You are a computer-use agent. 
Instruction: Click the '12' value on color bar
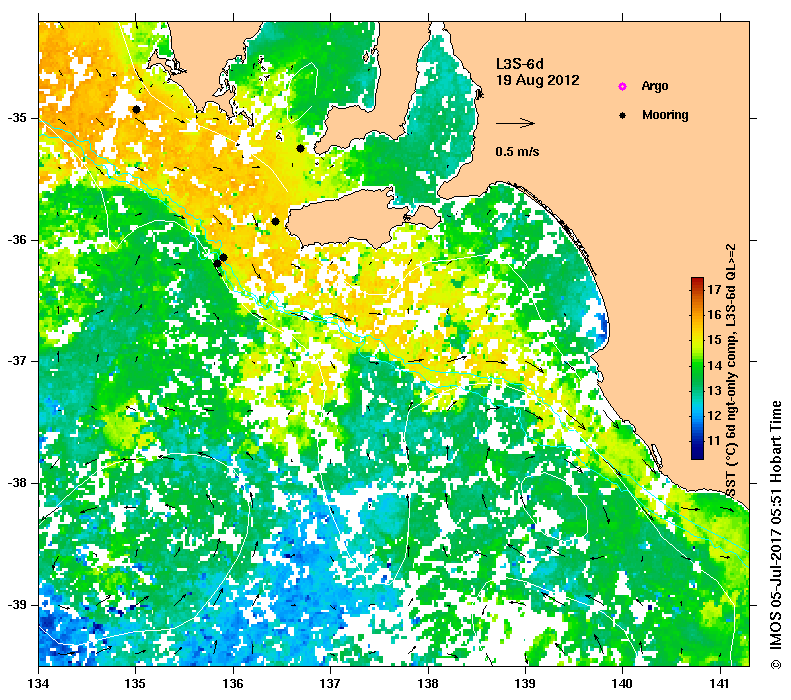tap(714, 416)
